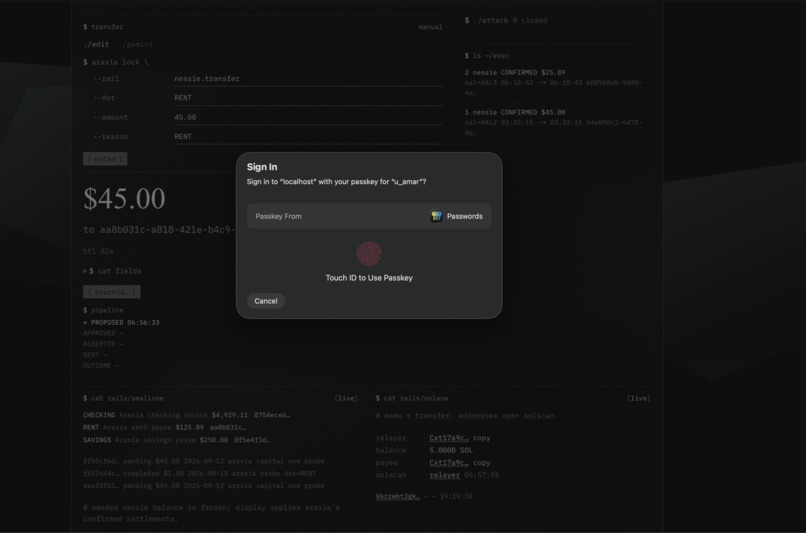This screenshot has width=806, height=533.
Task: Click the '$ cat rails/solana' heading
Action: [x=412, y=398]
